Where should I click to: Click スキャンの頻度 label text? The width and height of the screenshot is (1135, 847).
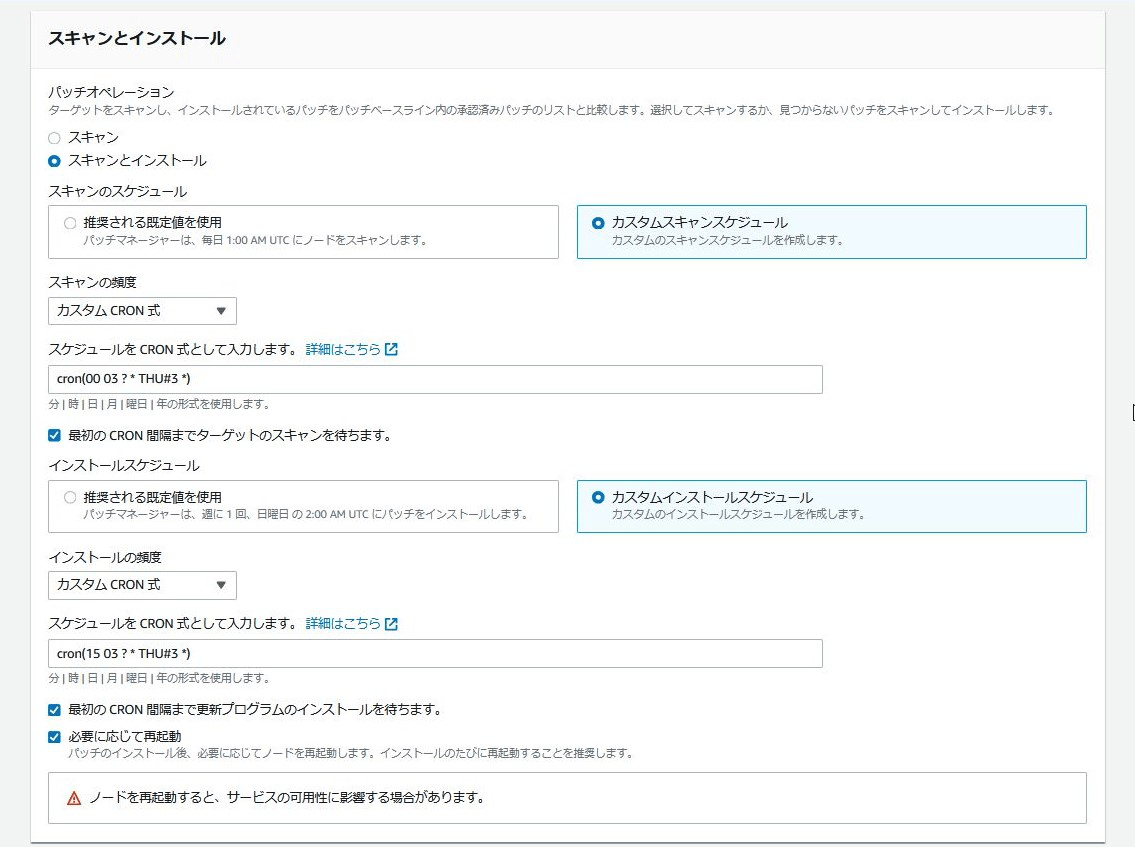[93, 282]
